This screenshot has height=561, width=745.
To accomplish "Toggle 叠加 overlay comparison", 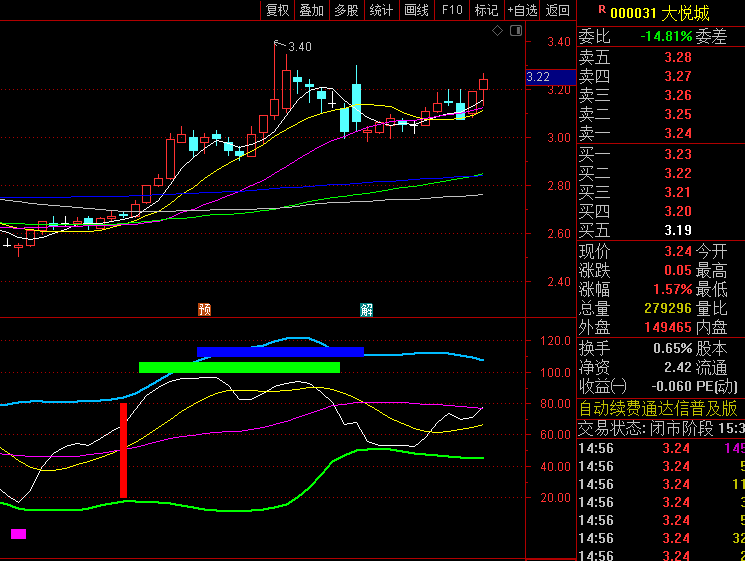I will tap(312, 10).
